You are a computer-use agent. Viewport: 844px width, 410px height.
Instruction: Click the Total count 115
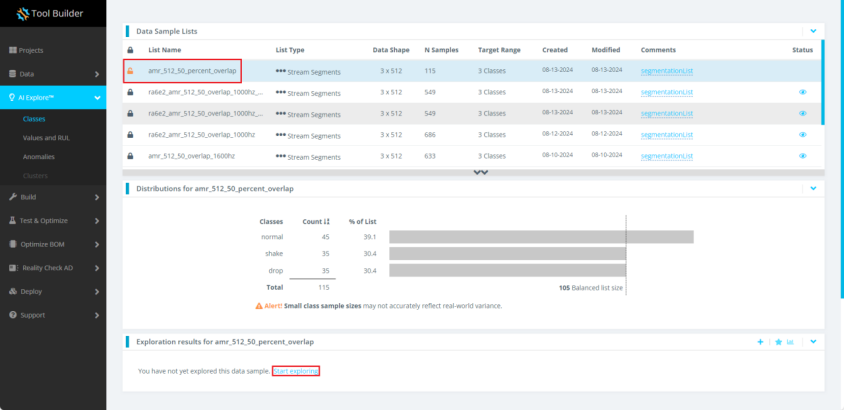click(323, 287)
